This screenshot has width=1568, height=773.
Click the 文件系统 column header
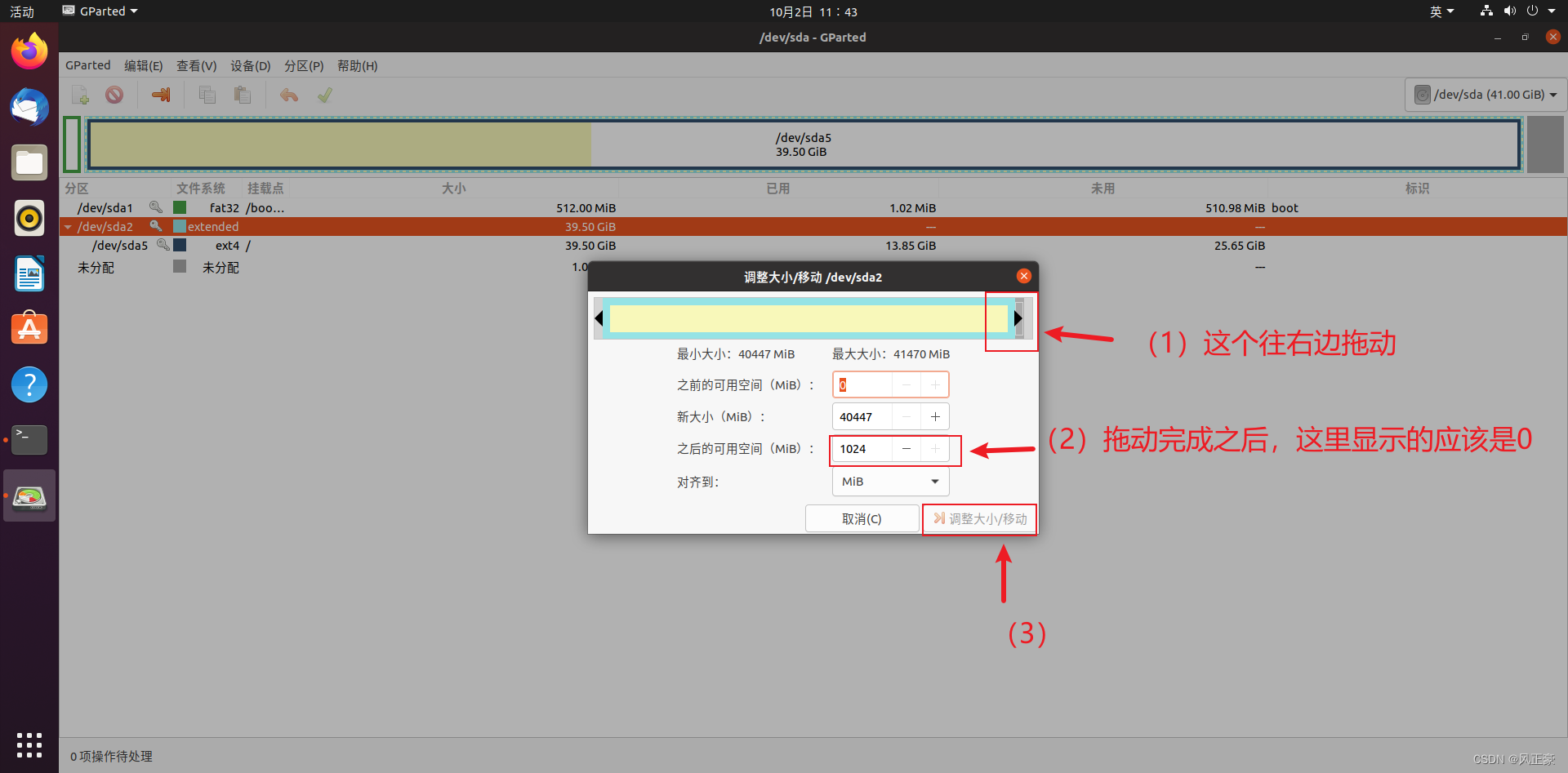click(201, 188)
